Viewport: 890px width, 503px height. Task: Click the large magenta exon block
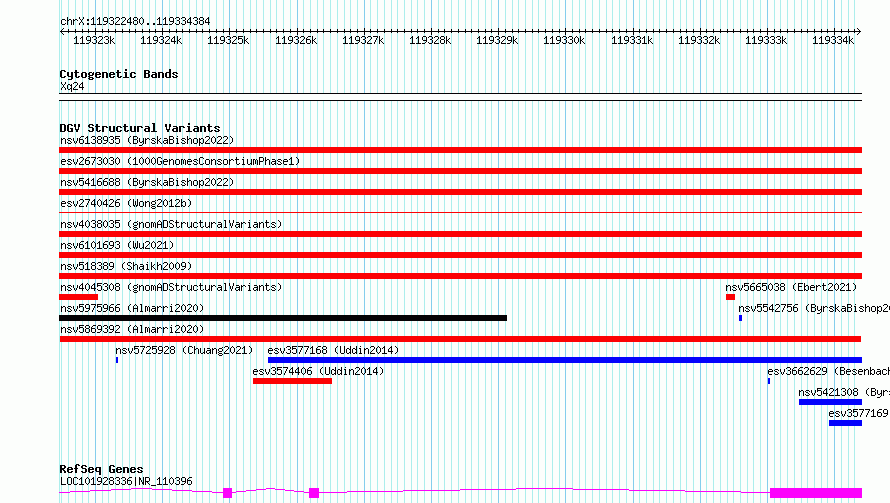(x=816, y=493)
